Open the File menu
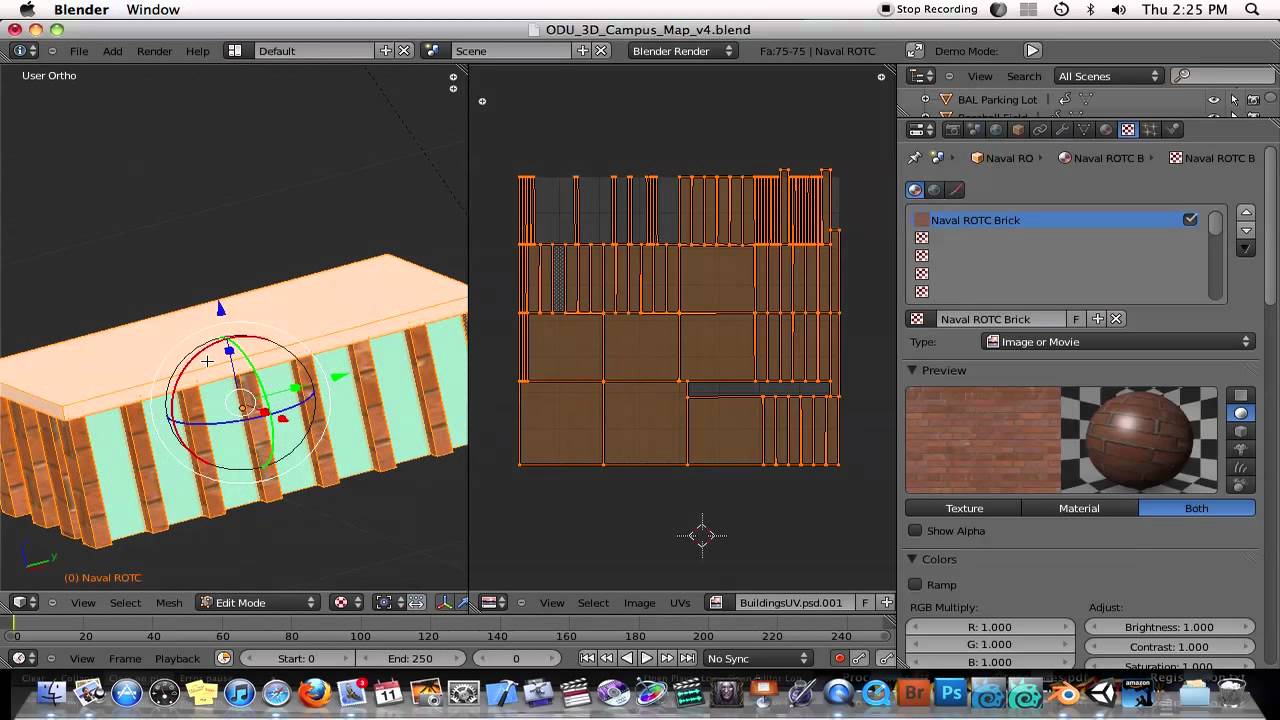The image size is (1280, 720). [79, 51]
